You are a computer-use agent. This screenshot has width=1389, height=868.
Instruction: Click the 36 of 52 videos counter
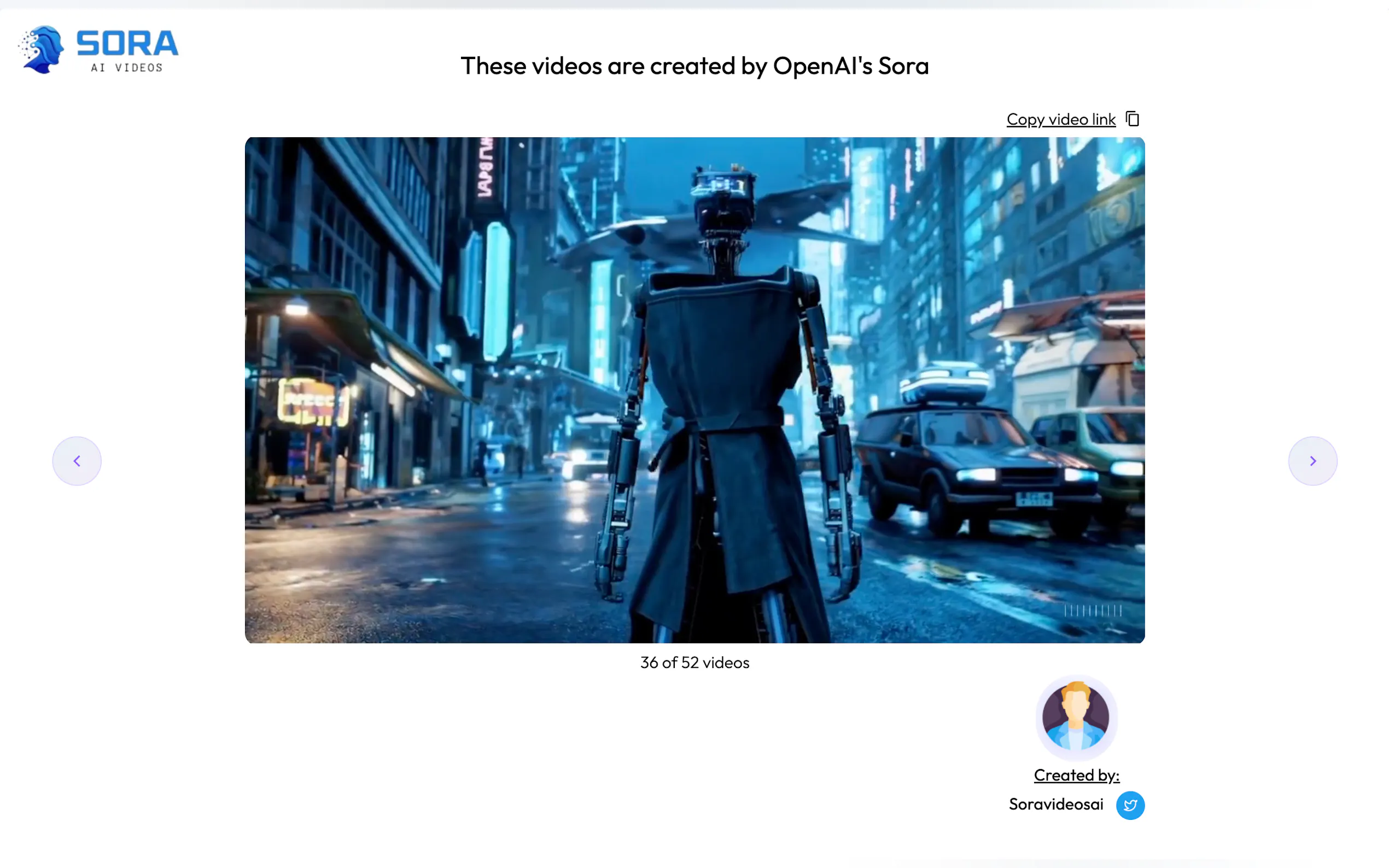pyautogui.click(x=694, y=662)
